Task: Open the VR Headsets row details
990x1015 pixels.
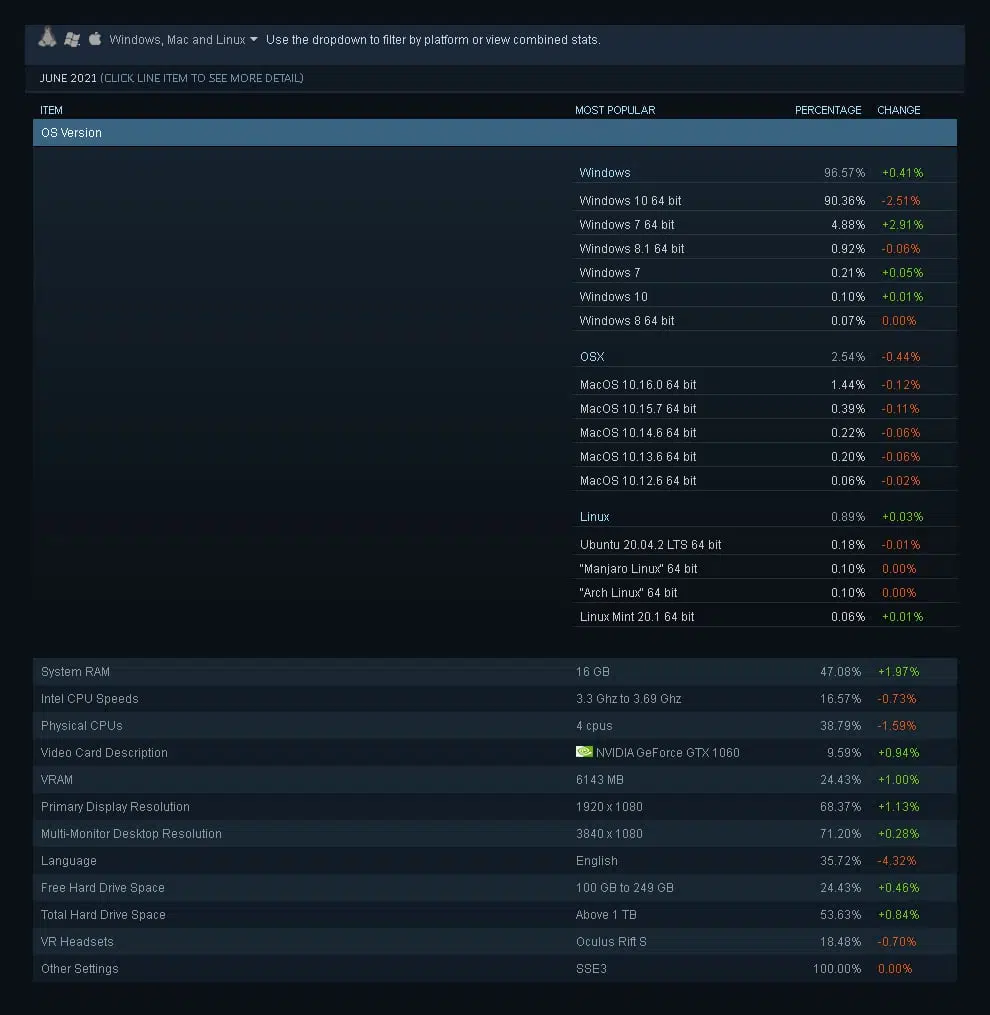Action: coord(495,942)
